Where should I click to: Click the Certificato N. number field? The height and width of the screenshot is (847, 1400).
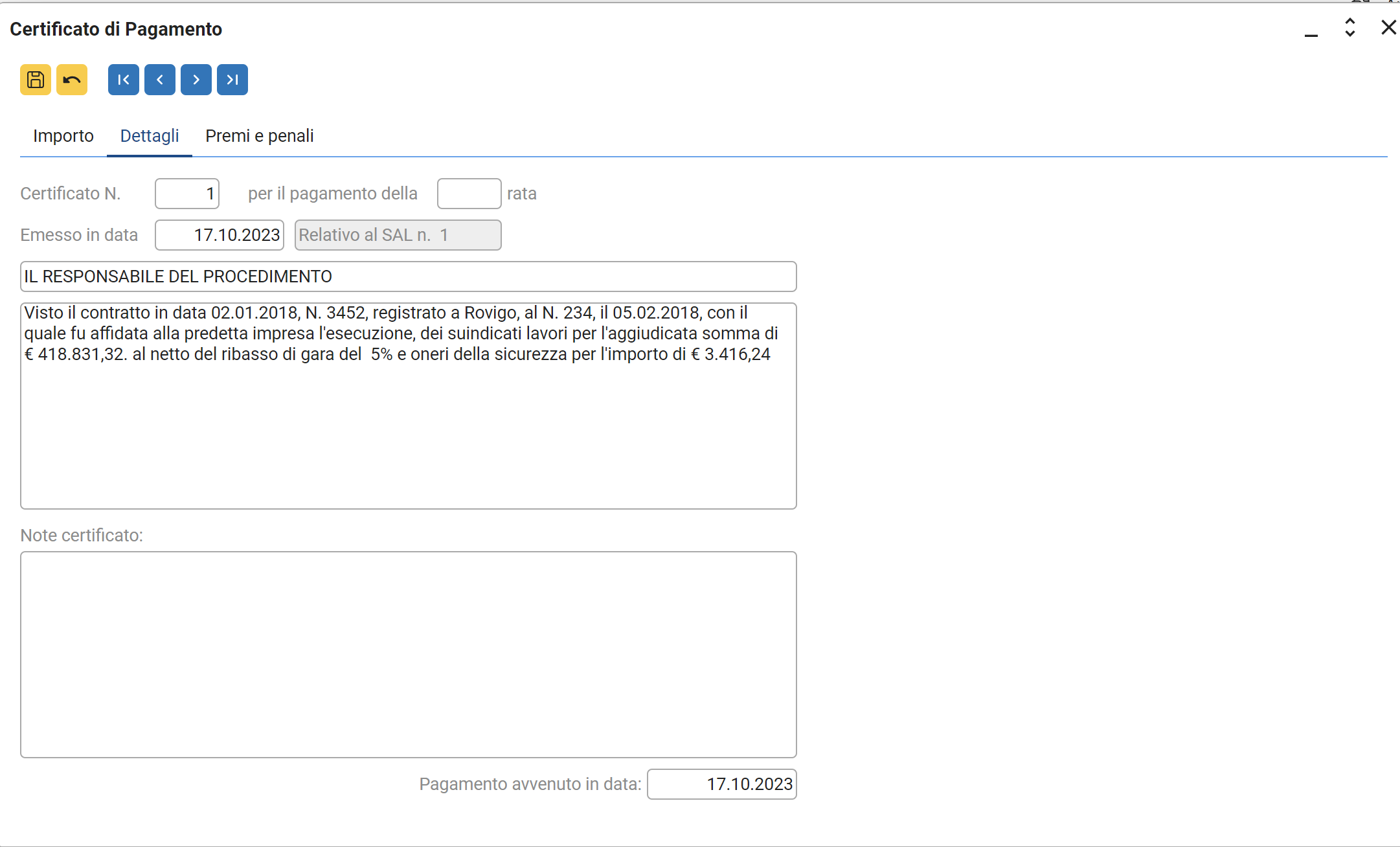click(x=187, y=194)
